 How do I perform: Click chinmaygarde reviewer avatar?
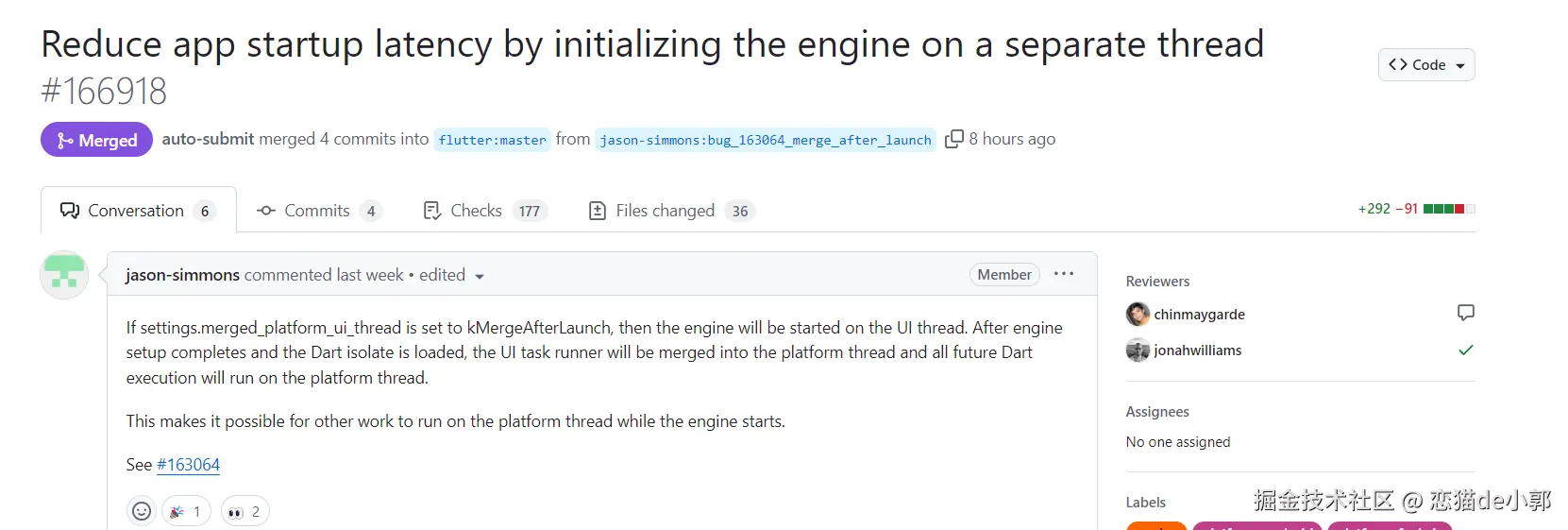click(x=1138, y=314)
